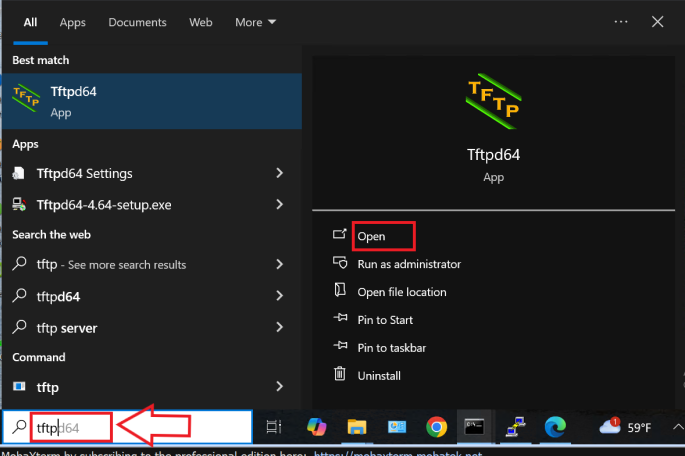685x456 pixels.
Task: Open Task View from the taskbar
Action: point(275,427)
